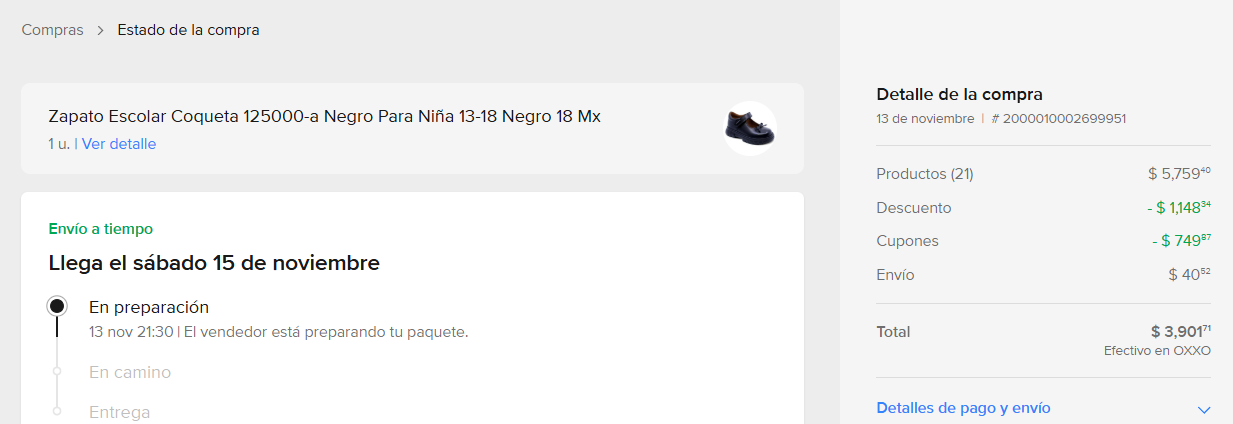Click the Envío cost amount

pyautogui.click(x=1189, y=274)
